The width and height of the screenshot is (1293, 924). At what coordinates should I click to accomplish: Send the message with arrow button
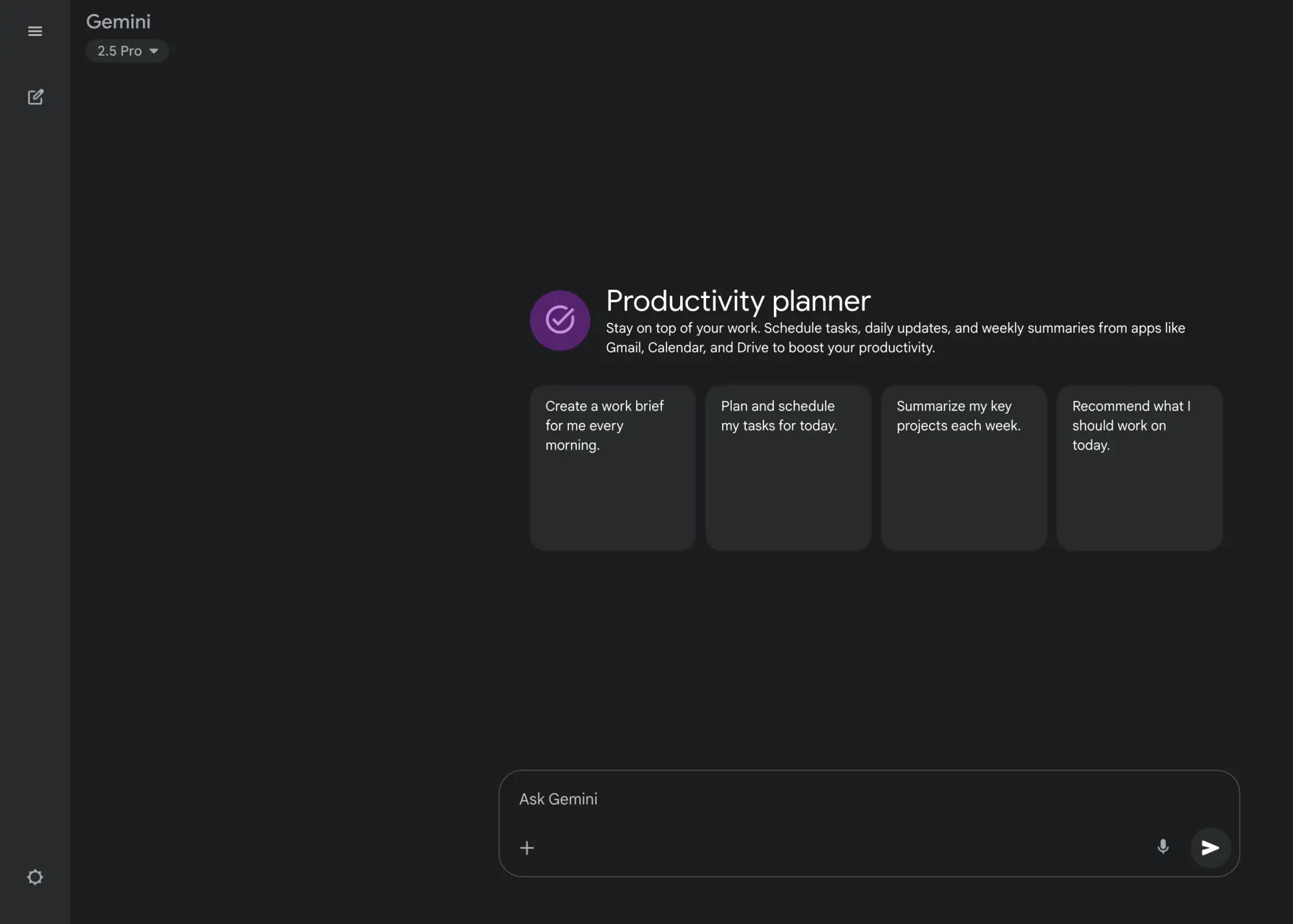click(1210, 848)
